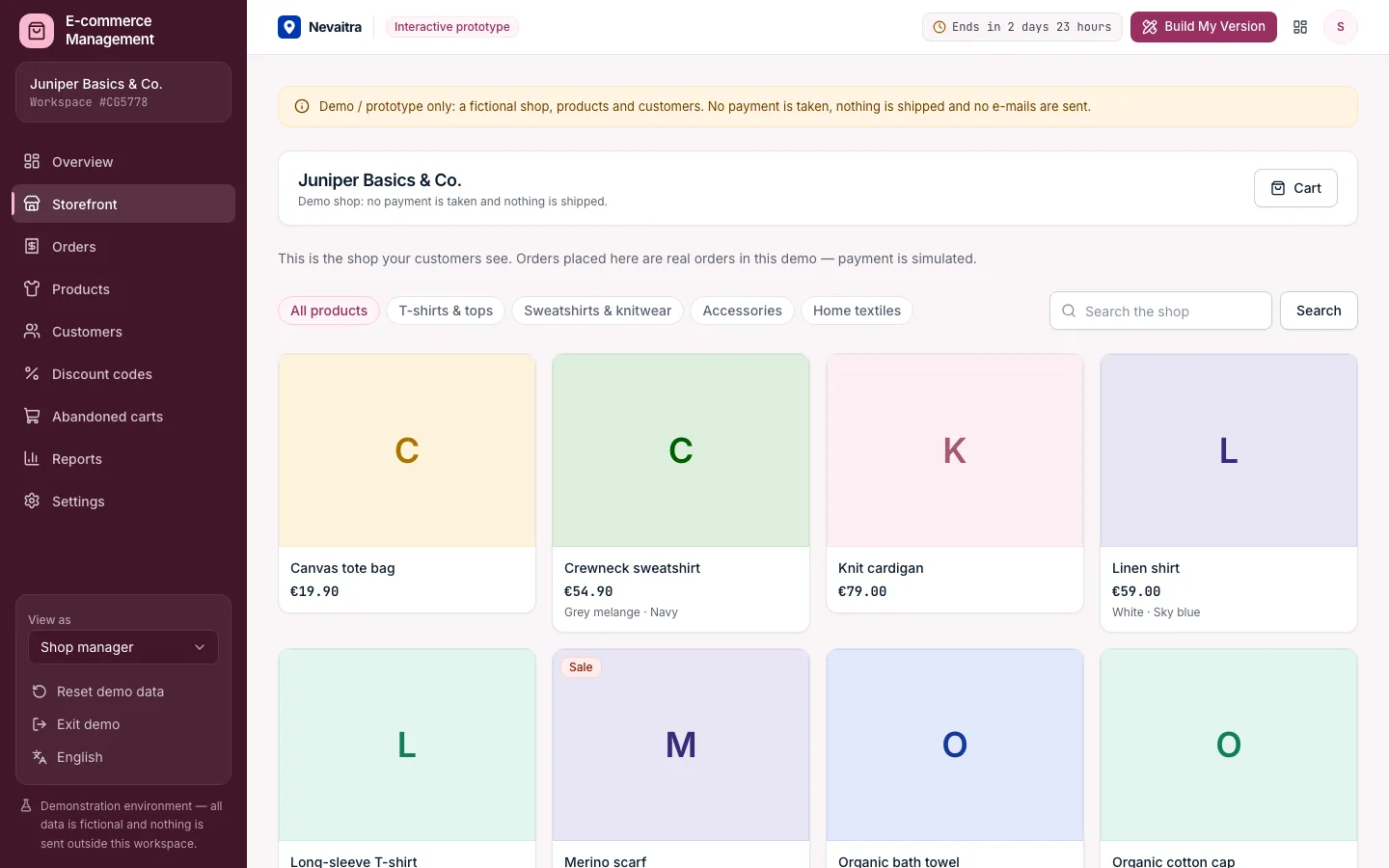Expand the View as Shop manager dropdown
1389x868 pixels.
pos(123,647)
